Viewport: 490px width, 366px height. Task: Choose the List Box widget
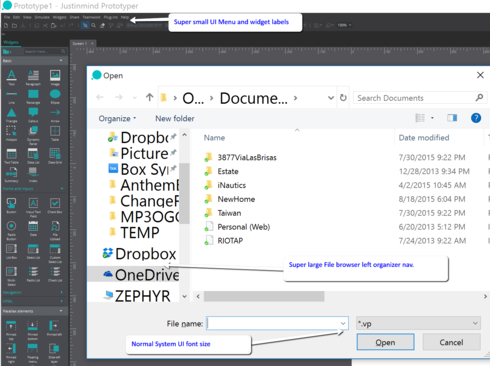point(12,252)
